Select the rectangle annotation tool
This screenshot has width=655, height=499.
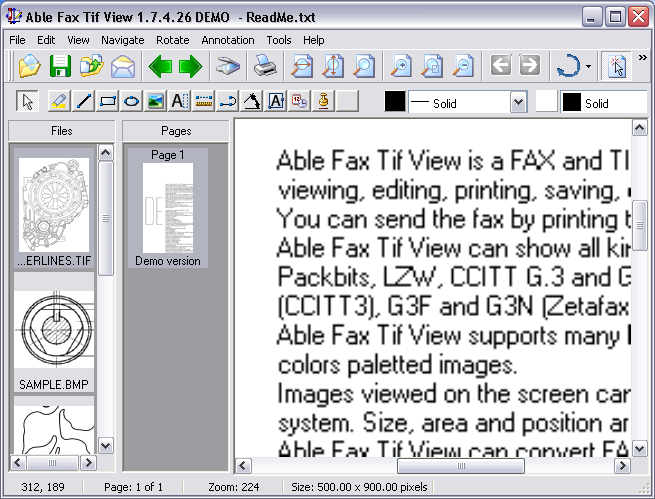(x=107, y=101)
